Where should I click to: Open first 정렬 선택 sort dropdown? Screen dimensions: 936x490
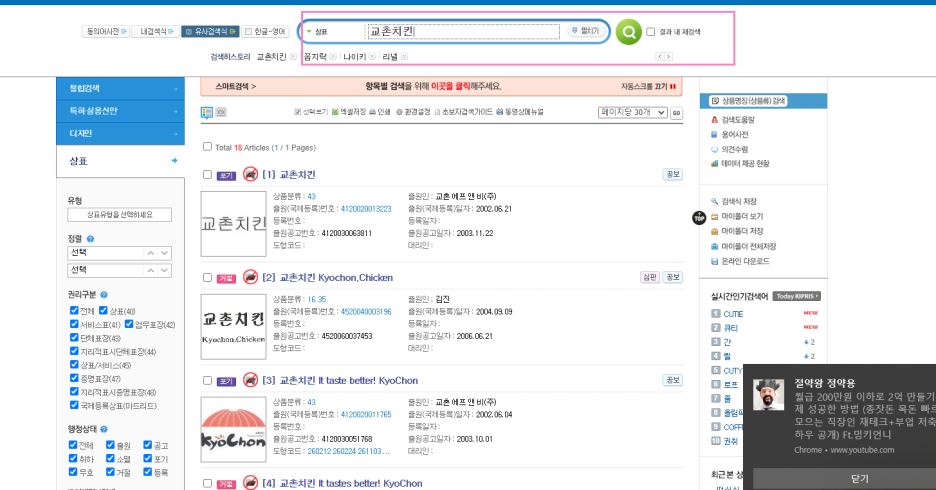[119, 253]
